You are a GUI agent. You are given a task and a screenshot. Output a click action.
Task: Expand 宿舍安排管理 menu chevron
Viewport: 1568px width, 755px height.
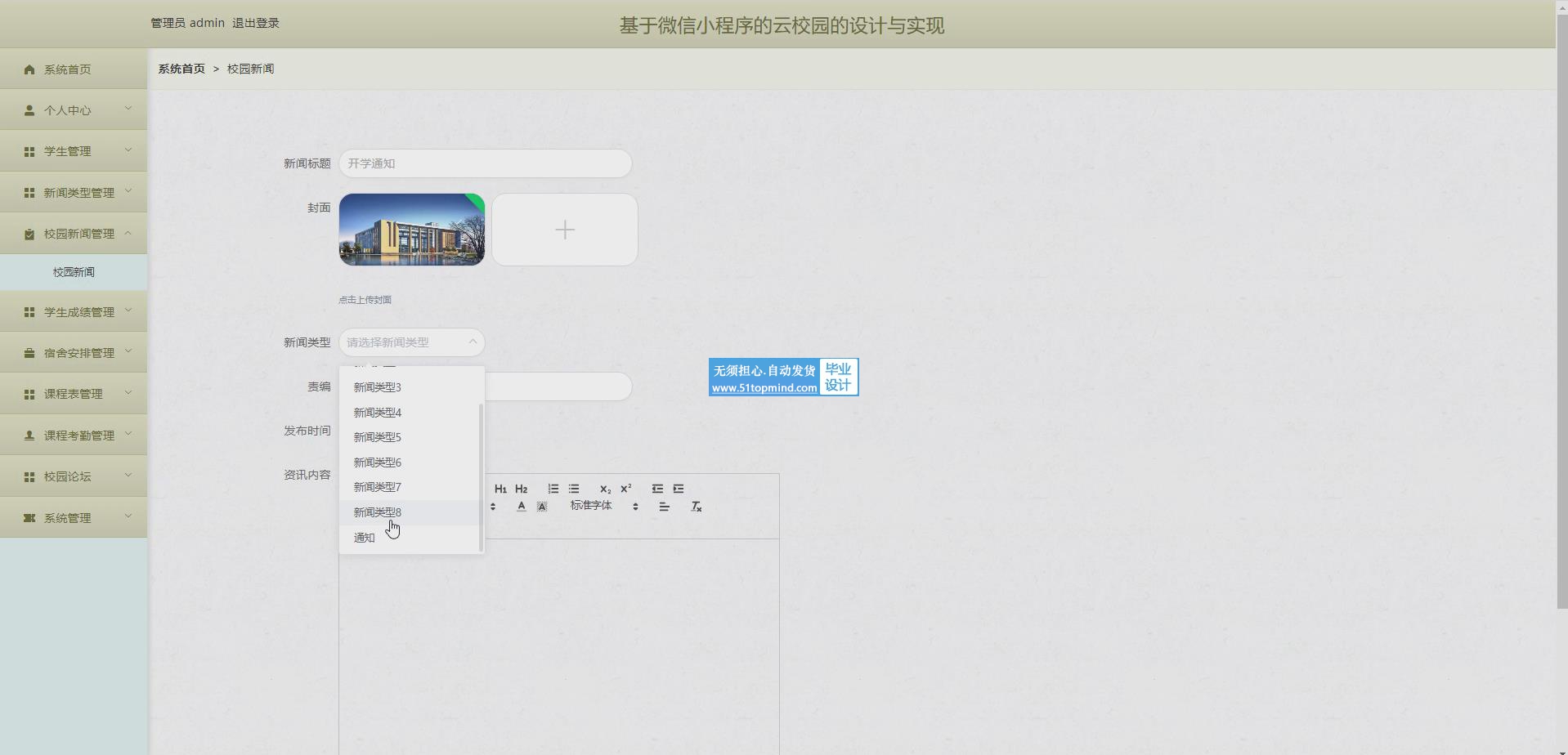click(x=128, y=351)
